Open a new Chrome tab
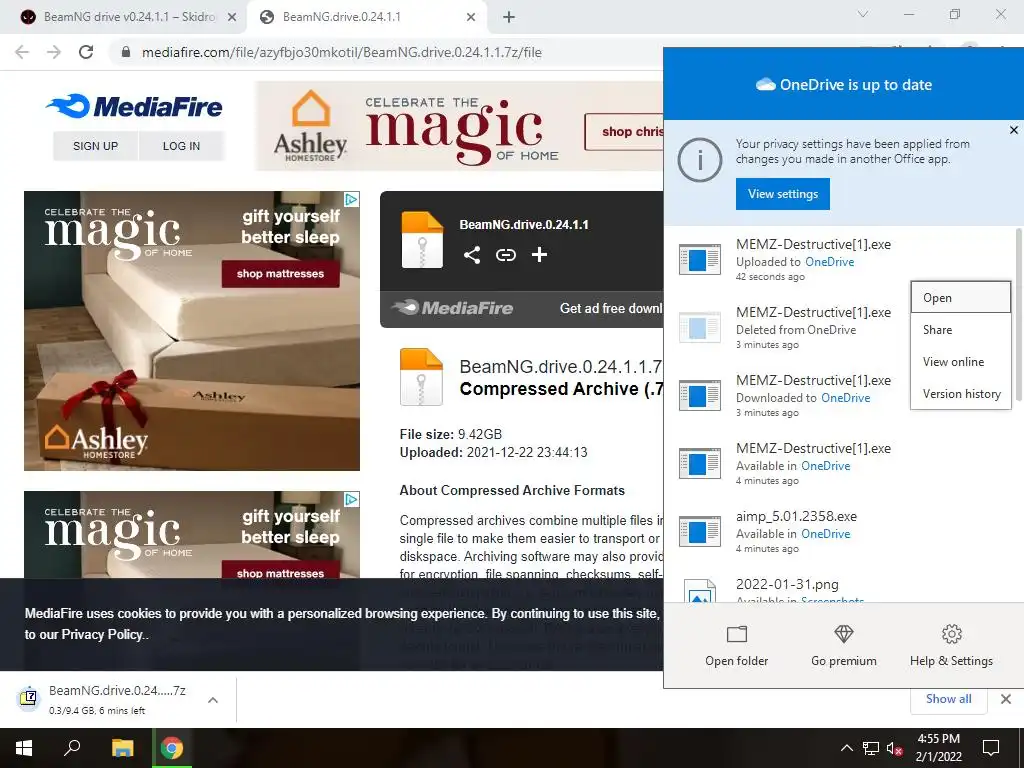The image size is (1024, 768). (509, 17)
